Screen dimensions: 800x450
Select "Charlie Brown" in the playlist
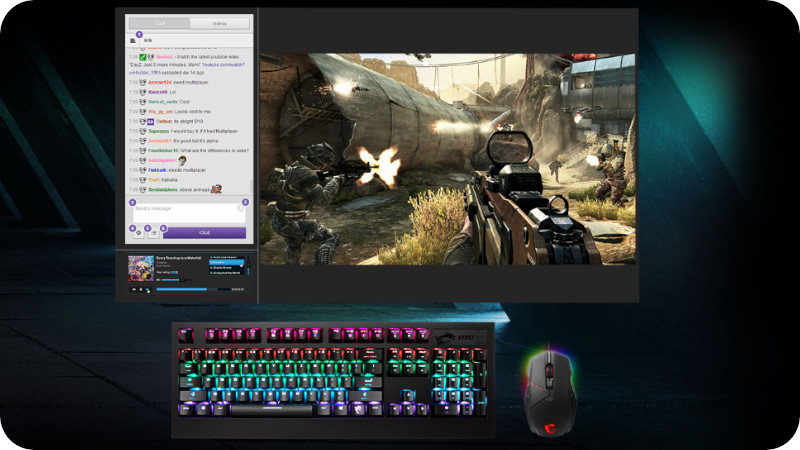coord(227,268)
